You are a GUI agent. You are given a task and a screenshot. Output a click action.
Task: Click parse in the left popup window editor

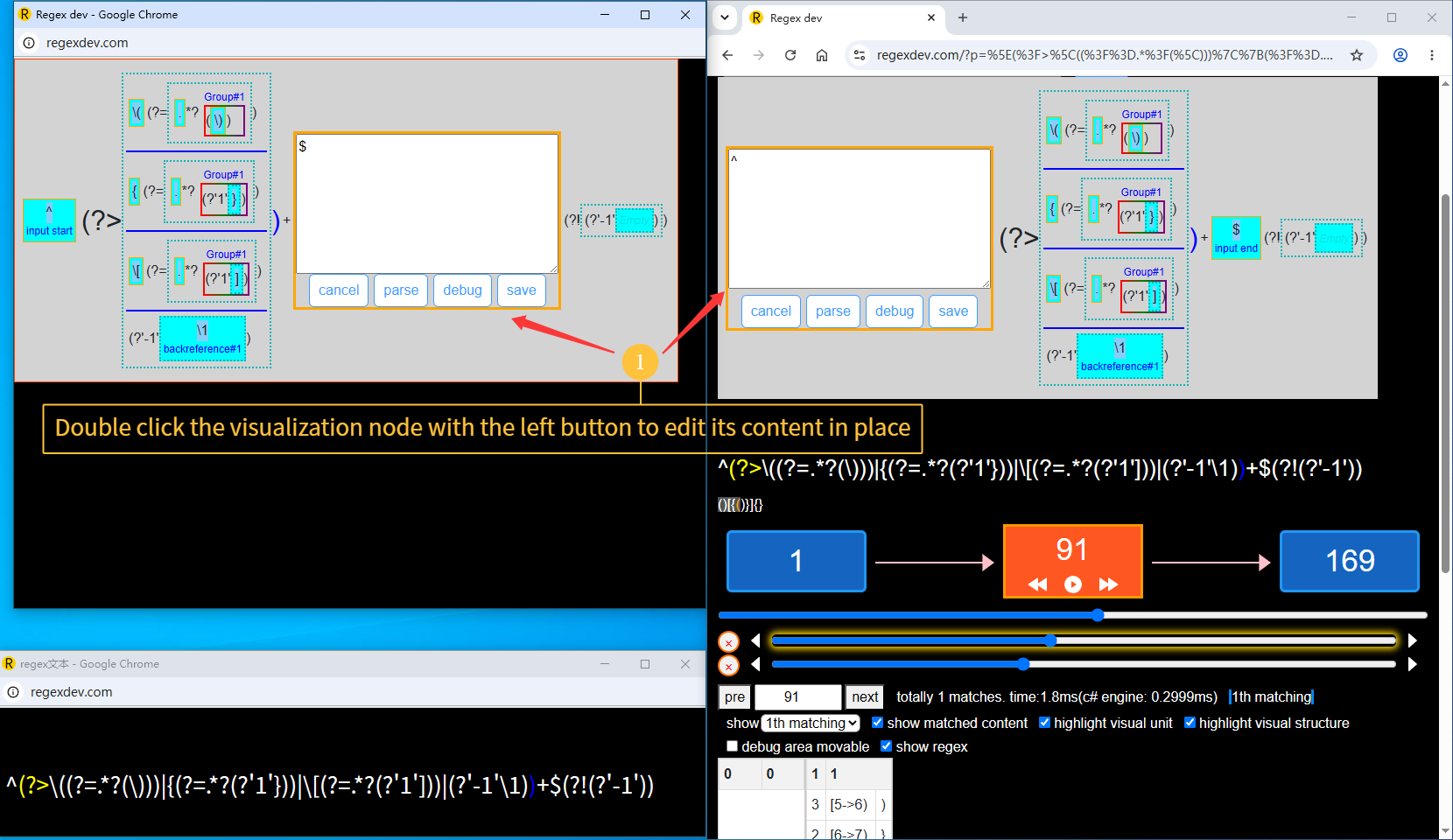pyautogui.click(x=401, y=290)
